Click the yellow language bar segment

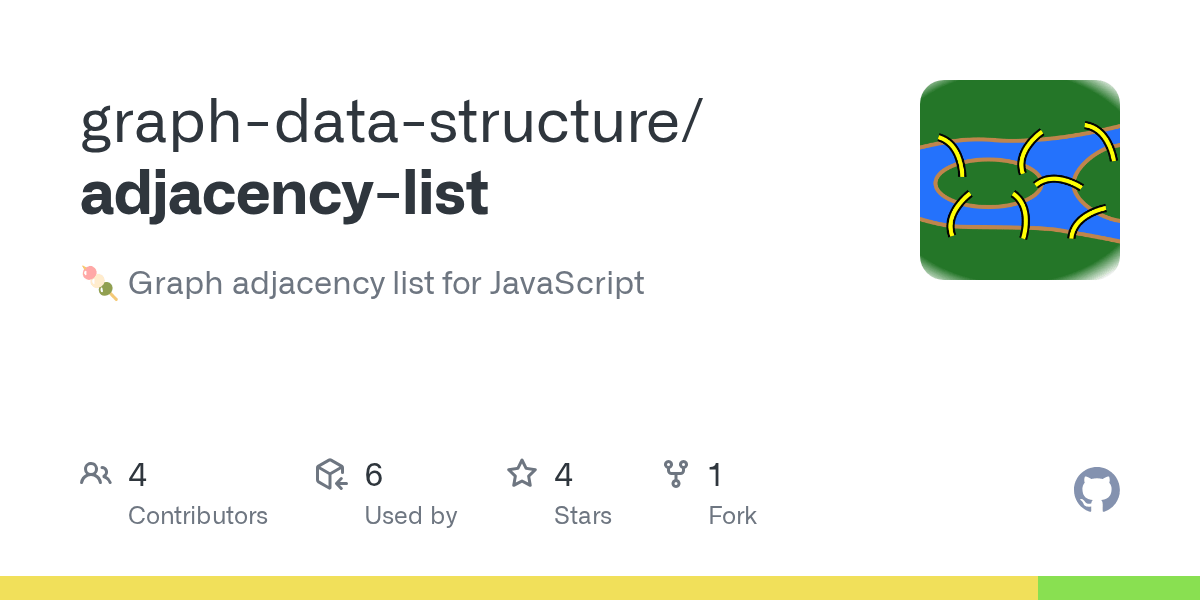pos(518,588)
